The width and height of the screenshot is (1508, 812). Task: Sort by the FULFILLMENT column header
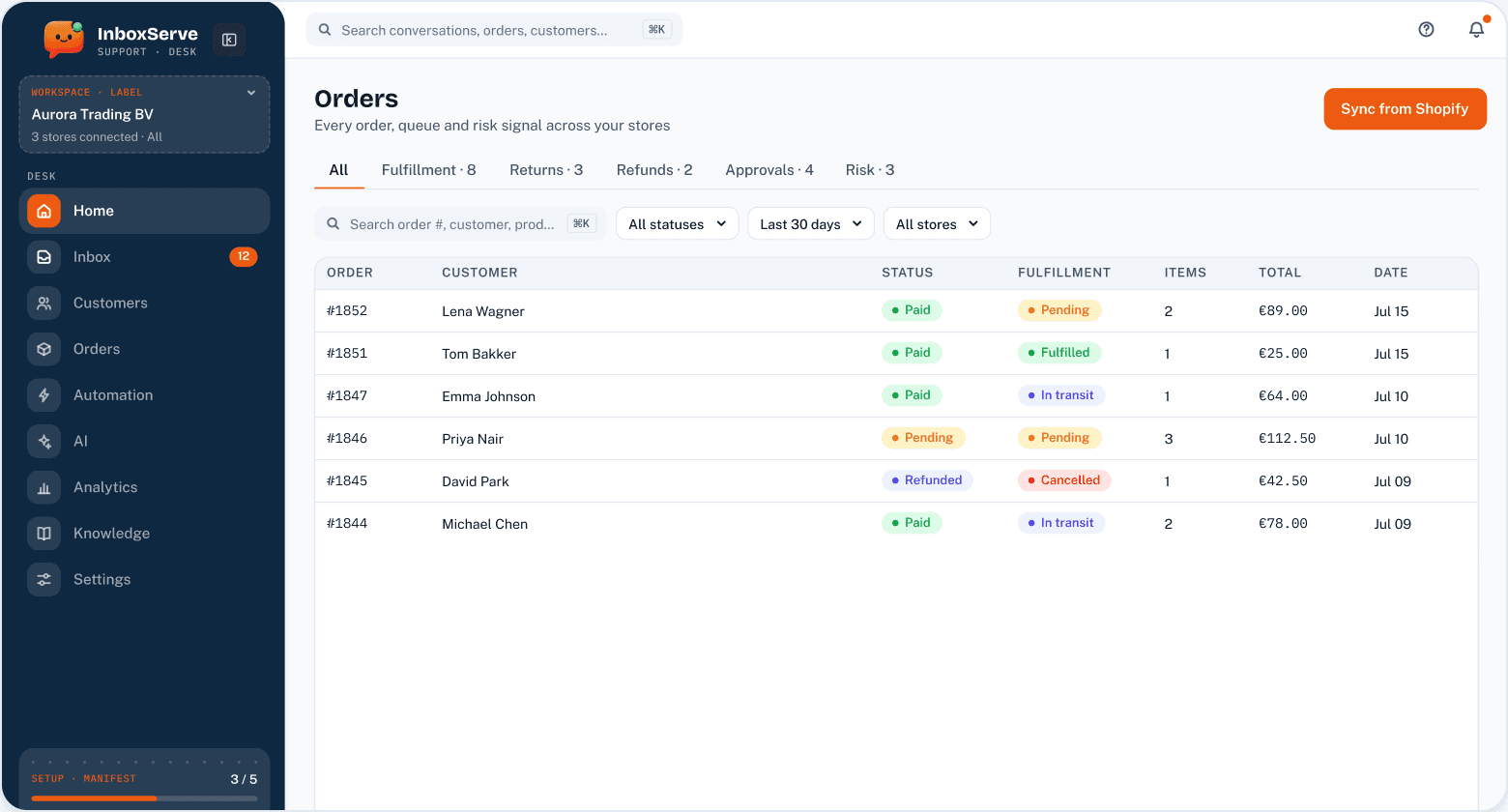pos(1064,273)
